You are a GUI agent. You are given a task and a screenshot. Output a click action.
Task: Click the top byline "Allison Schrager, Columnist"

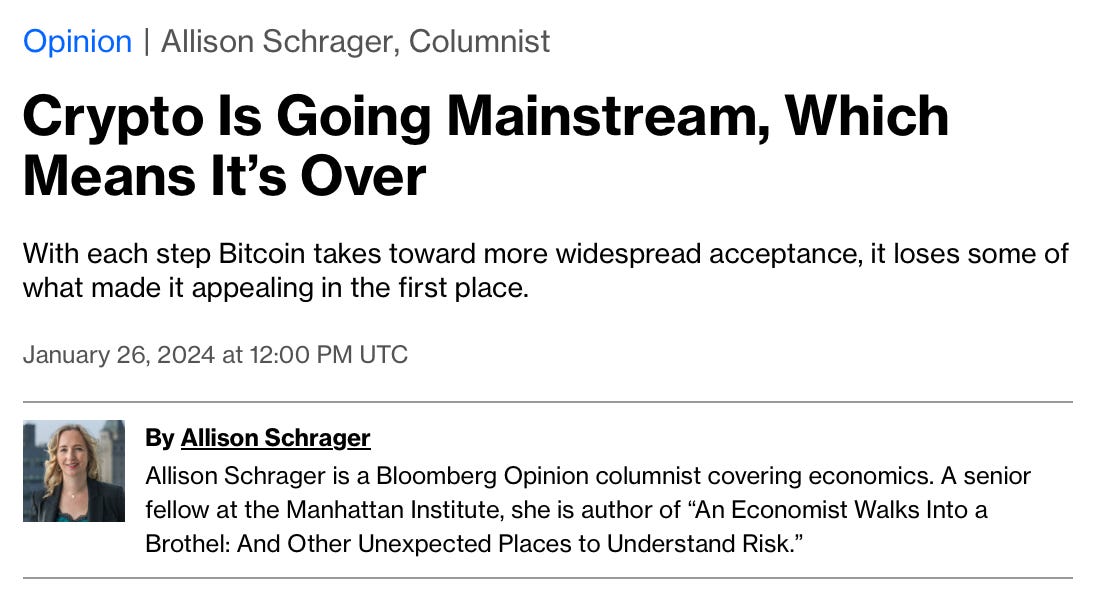pyautogui.click(x=355, y=41)
